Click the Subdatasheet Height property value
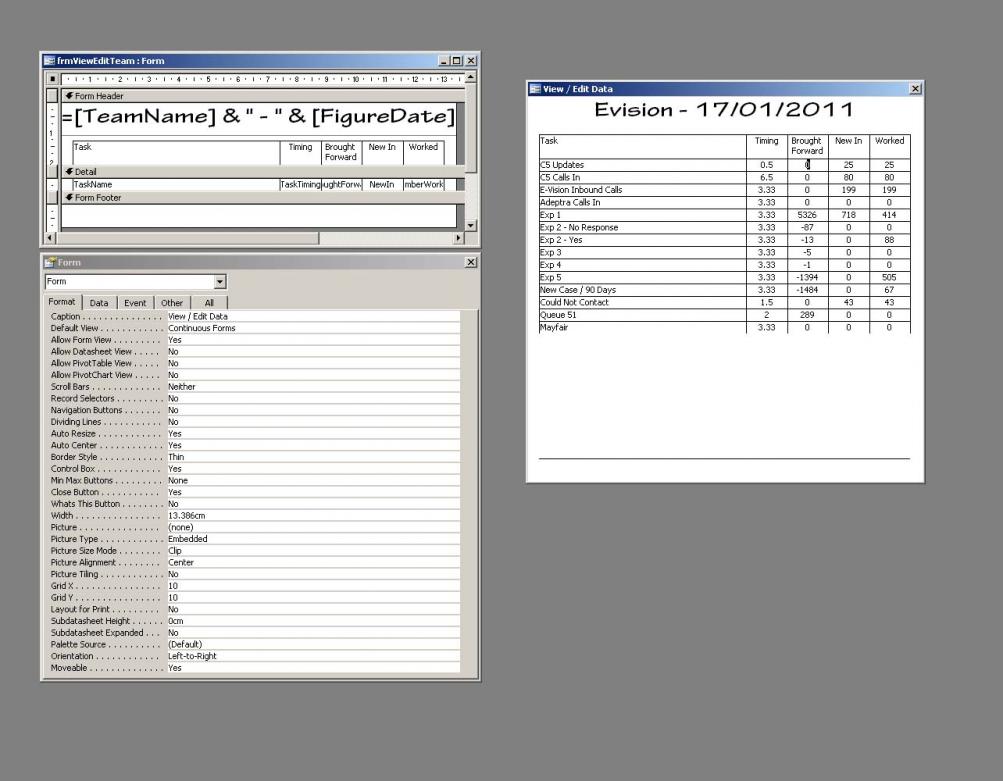Screen dimensions: 1003x781 click(313, 622)
